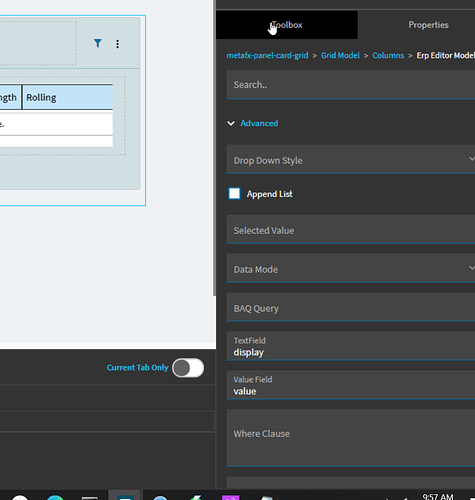This screenshot has width=475, height=500.
Task: Collapse the Advanced section chevron
Action: 231,123
